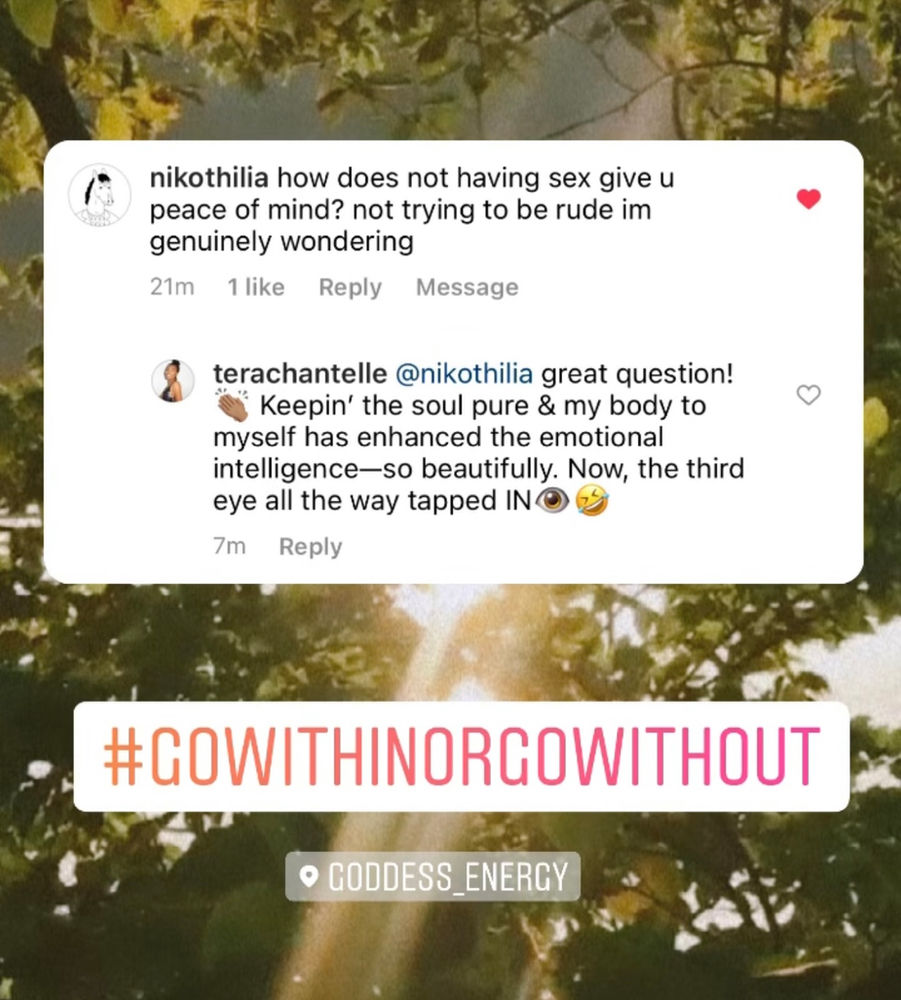The image size is (901, 1000).
Task: Click Message under nikothilia's comment
Action: point(467,288)
